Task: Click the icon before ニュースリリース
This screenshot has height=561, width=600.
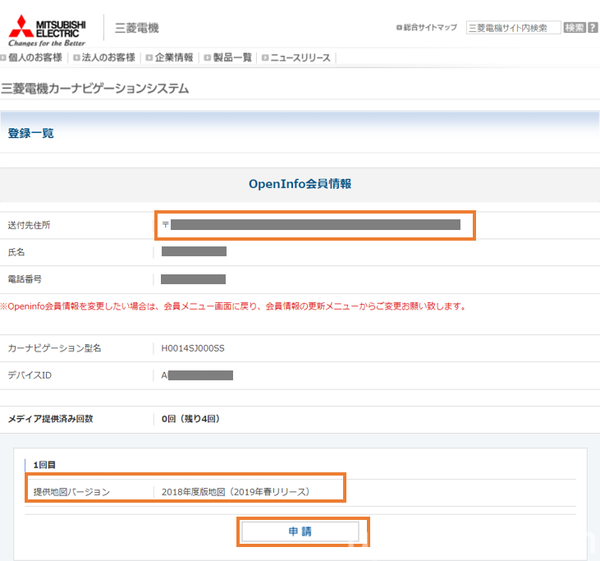Action: coord(265,58)
